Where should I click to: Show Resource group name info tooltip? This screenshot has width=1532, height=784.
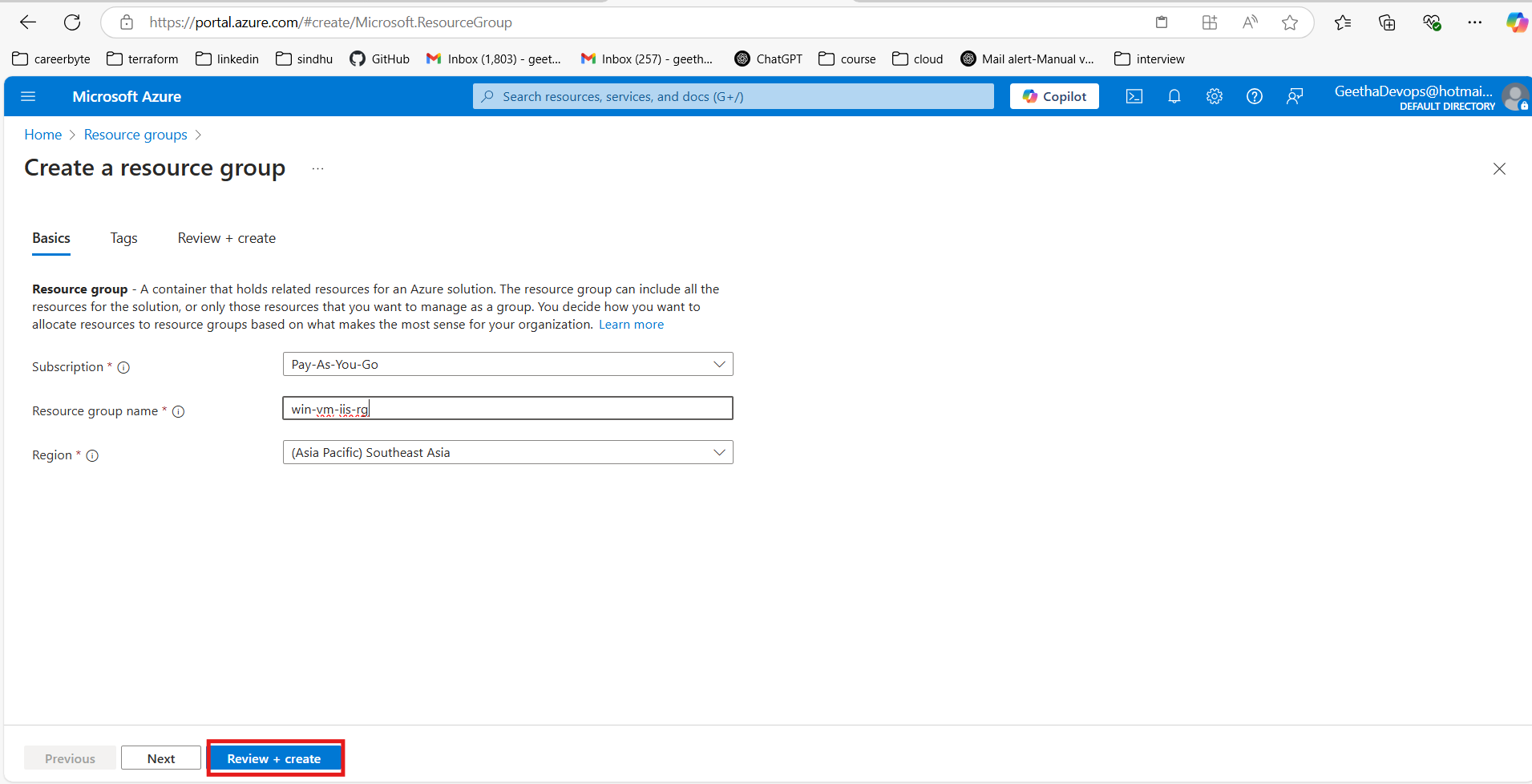point(178,411)
